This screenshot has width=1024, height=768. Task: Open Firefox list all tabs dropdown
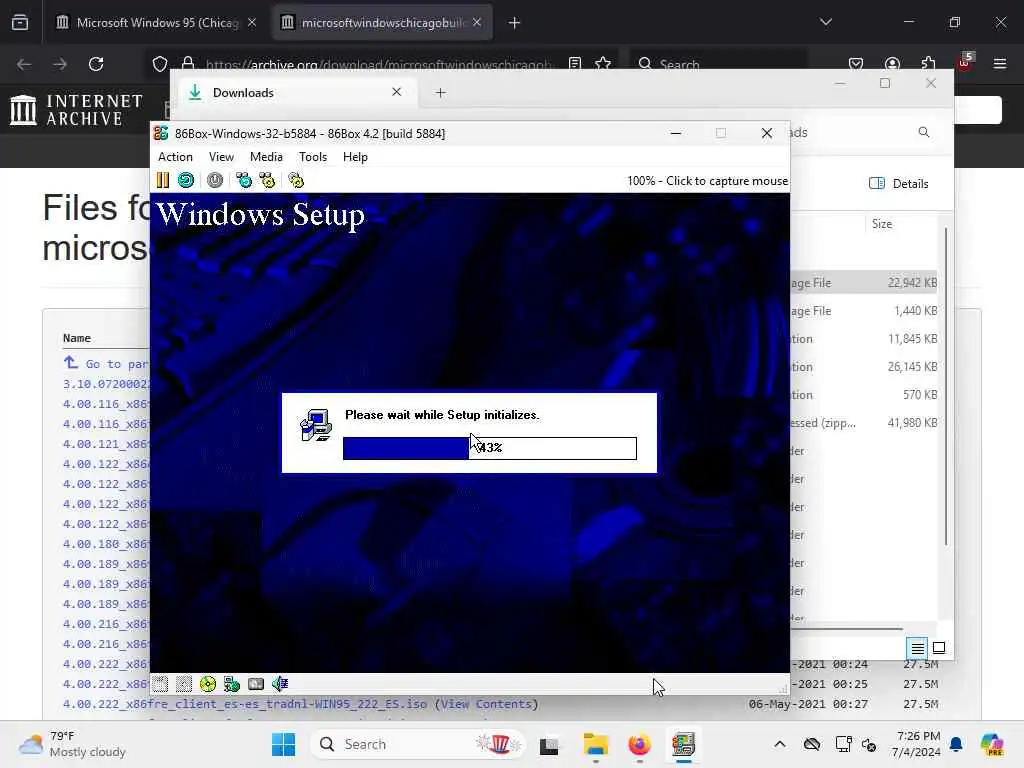(x=826, y=22)
